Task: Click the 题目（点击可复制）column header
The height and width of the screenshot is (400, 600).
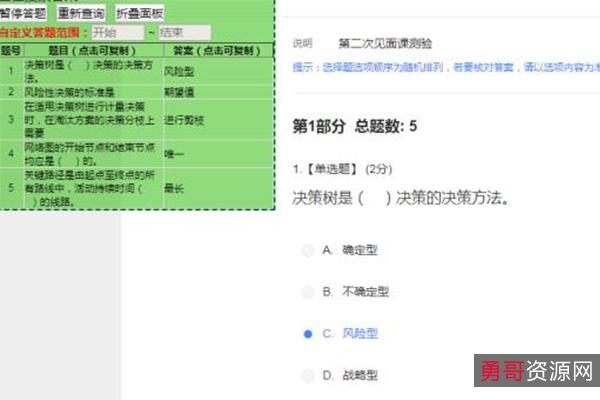Action: [x=92, y=51]
